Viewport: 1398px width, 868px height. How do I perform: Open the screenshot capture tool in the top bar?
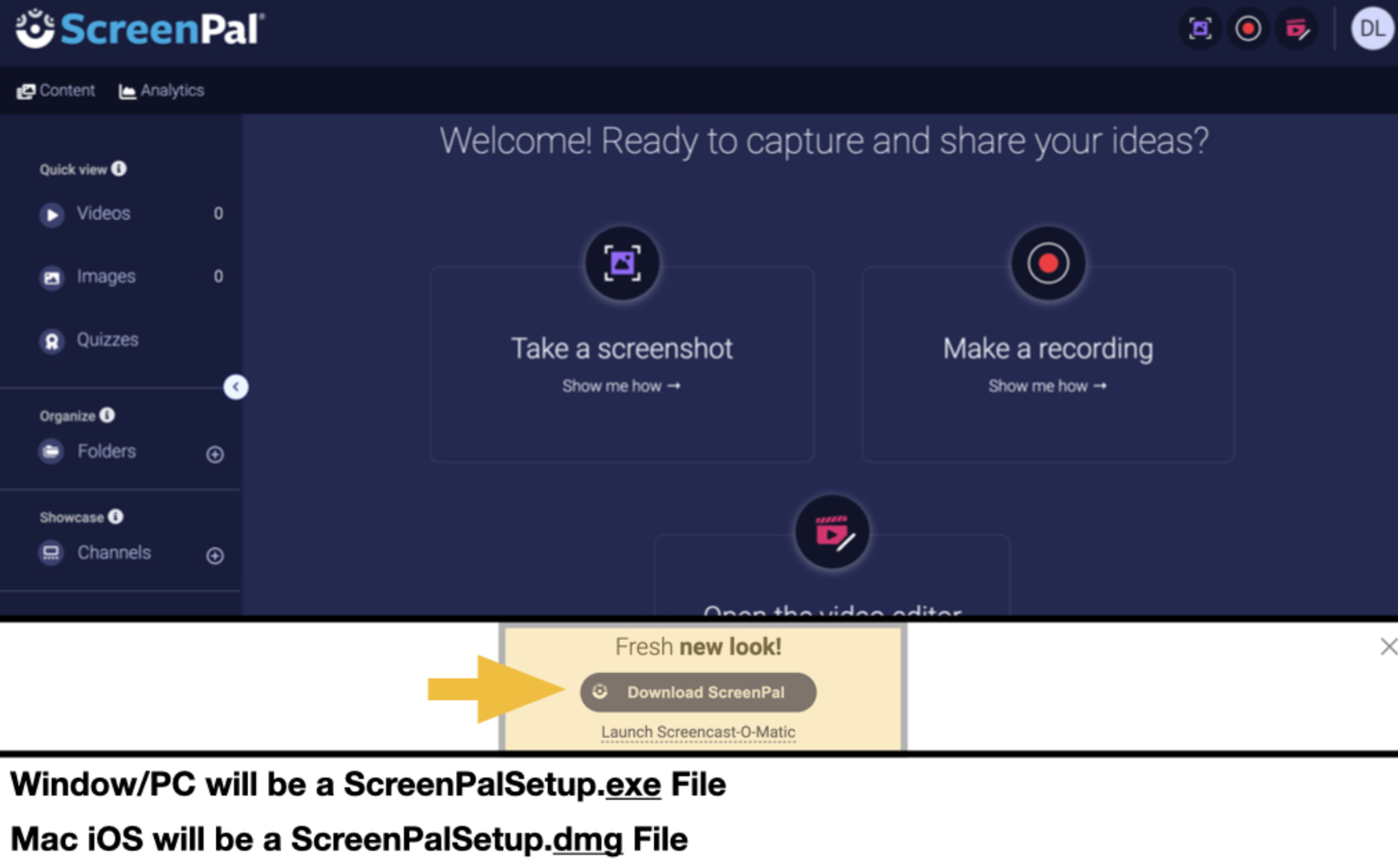1199,28
